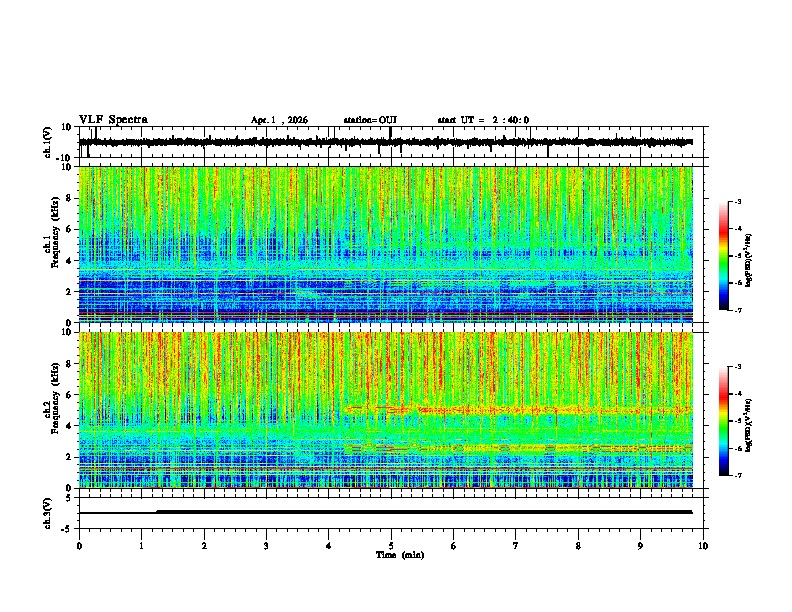The width and height of the screenshot is (792, 612).
Task: Click the ch.2 spectrogram colorbar
Action: (x=724, y=421)
